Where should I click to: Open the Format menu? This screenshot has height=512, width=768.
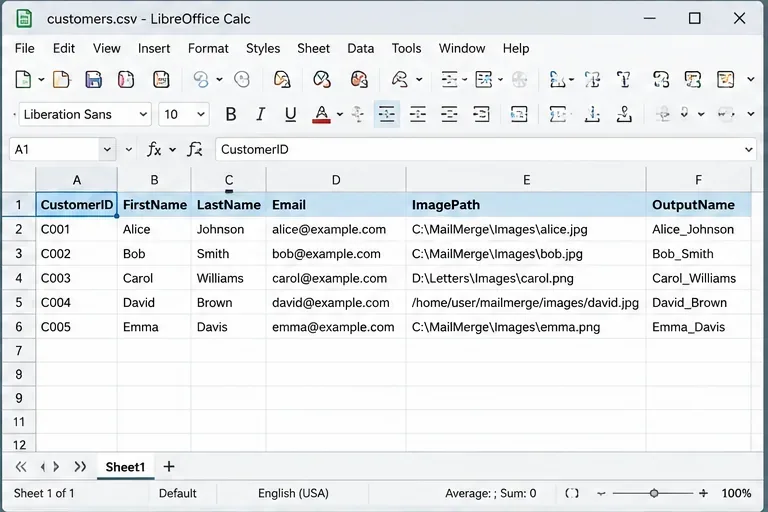(208, 49)
